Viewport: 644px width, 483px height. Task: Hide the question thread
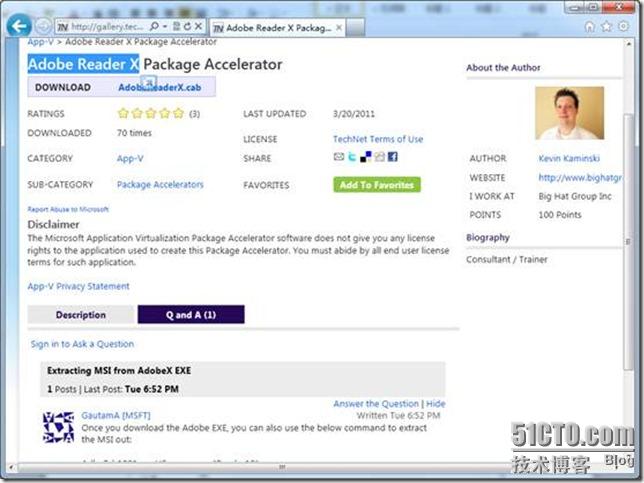coord(436,404)
